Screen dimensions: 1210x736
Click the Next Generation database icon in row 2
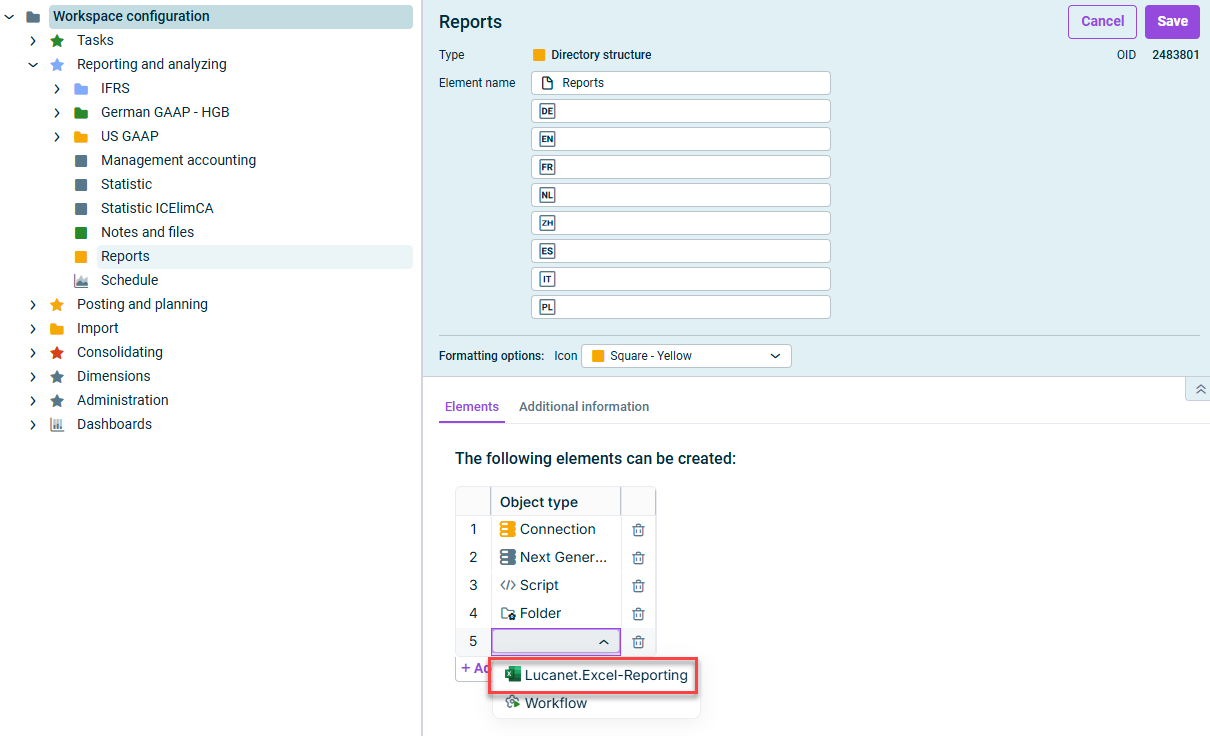(x=510, y=557)
